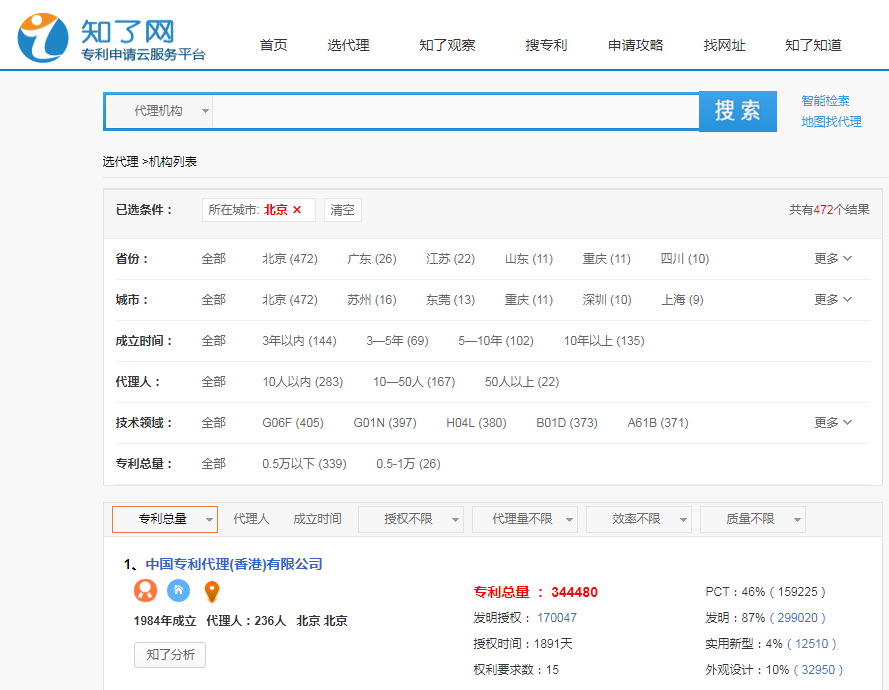Open the 代理量不限 dropdown
Image resolution: width=889 pixels, height=690 pixels.
click(x=525, y=519)
